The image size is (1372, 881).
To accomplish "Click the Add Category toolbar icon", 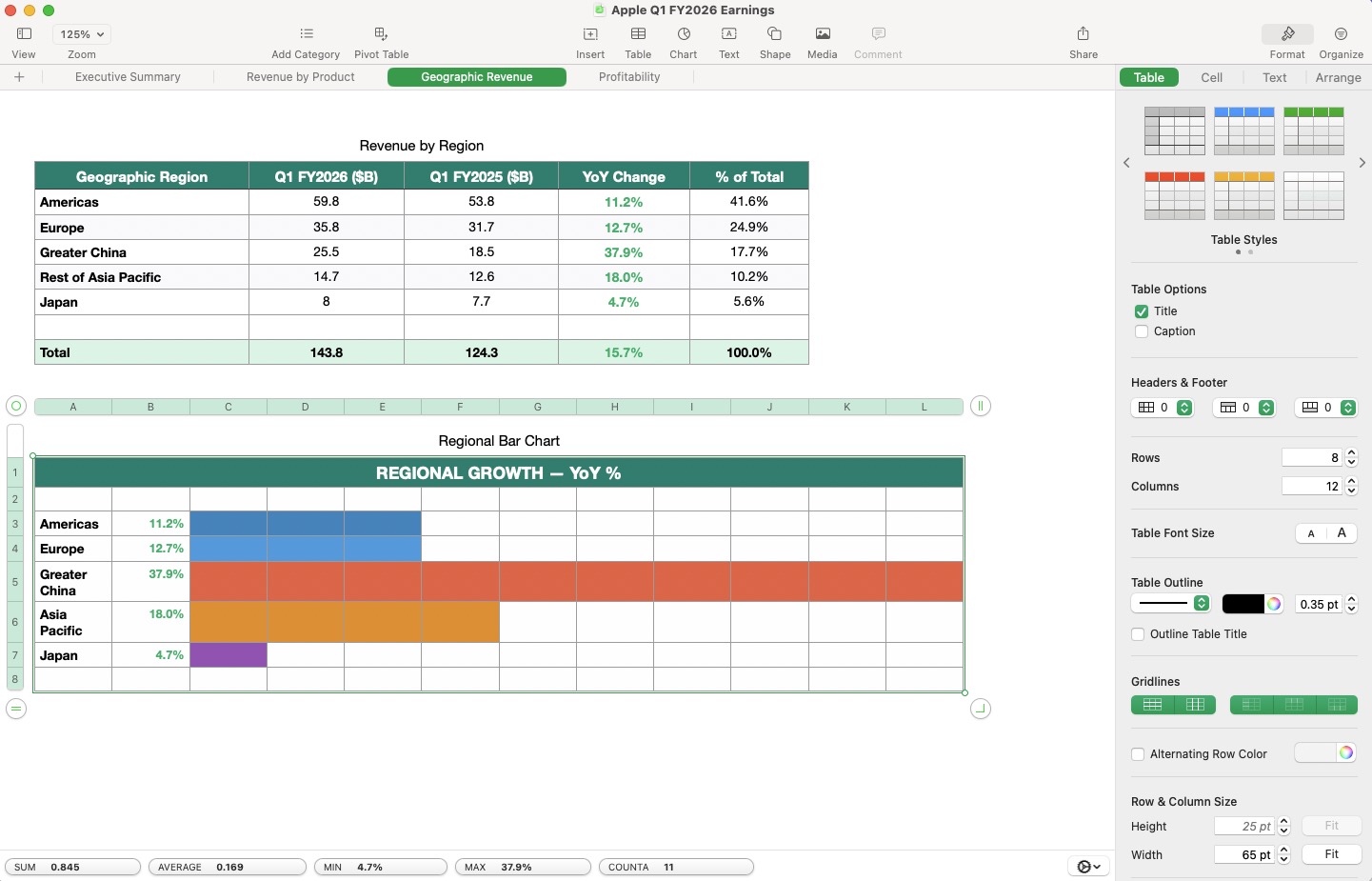I will pyautogui.click(x=306, y=34).
